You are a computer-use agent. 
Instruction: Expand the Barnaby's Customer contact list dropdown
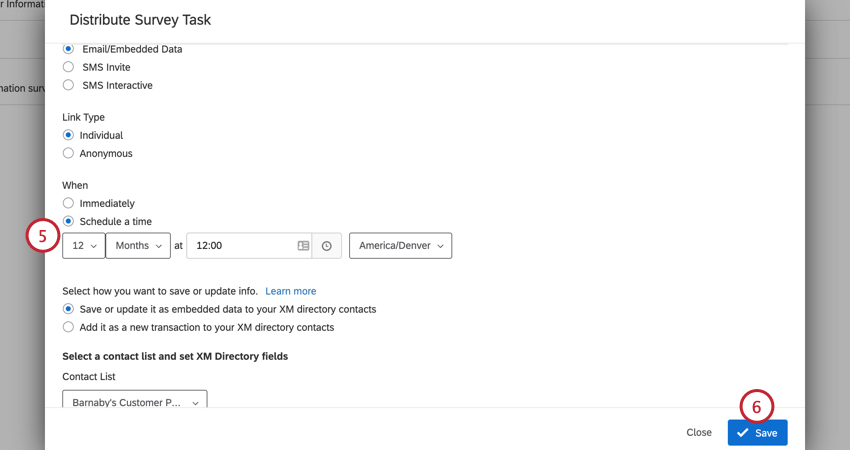tap(134, 402)
